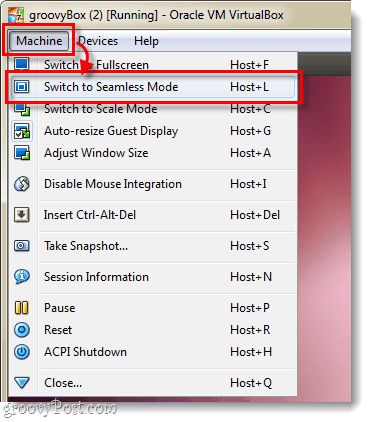Click the Host+L shortcut text
The width and height of the screenshot is (371, 422).
click(249, 87)
